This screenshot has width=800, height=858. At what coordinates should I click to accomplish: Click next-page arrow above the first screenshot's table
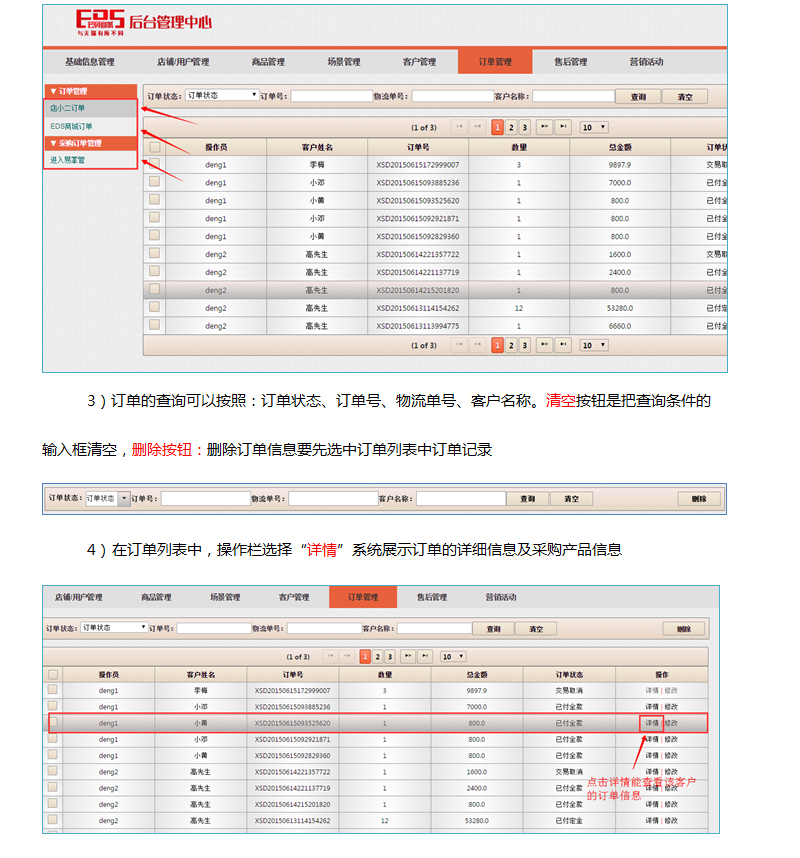click(x=544, y=127)
